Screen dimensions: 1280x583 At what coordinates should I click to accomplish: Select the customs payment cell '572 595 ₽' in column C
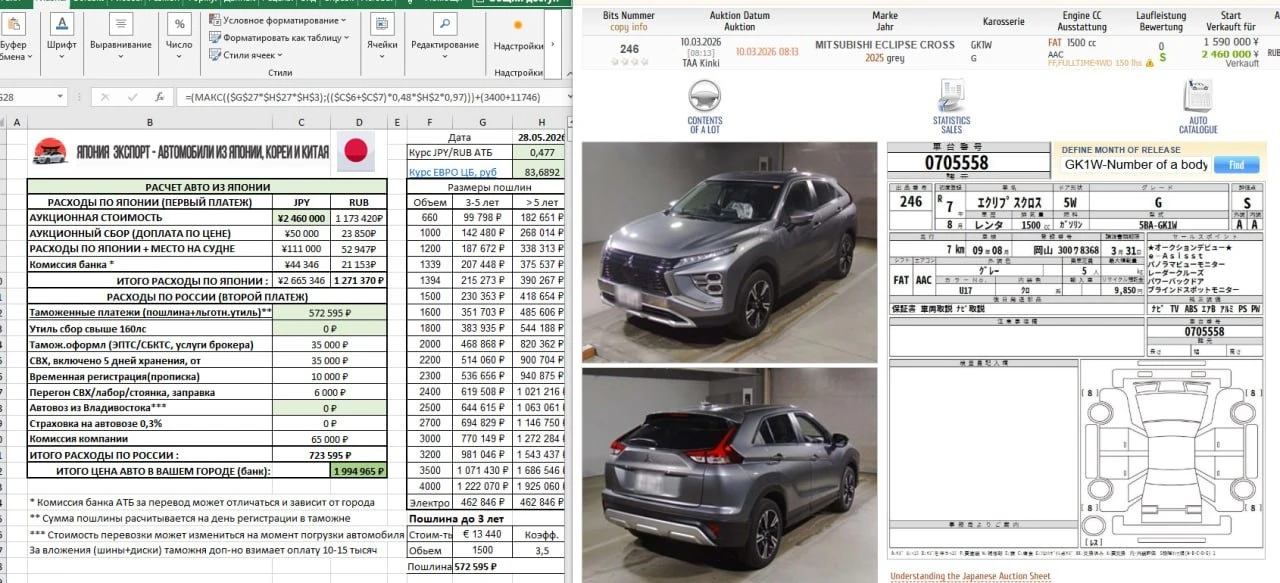tap(302, 312)
